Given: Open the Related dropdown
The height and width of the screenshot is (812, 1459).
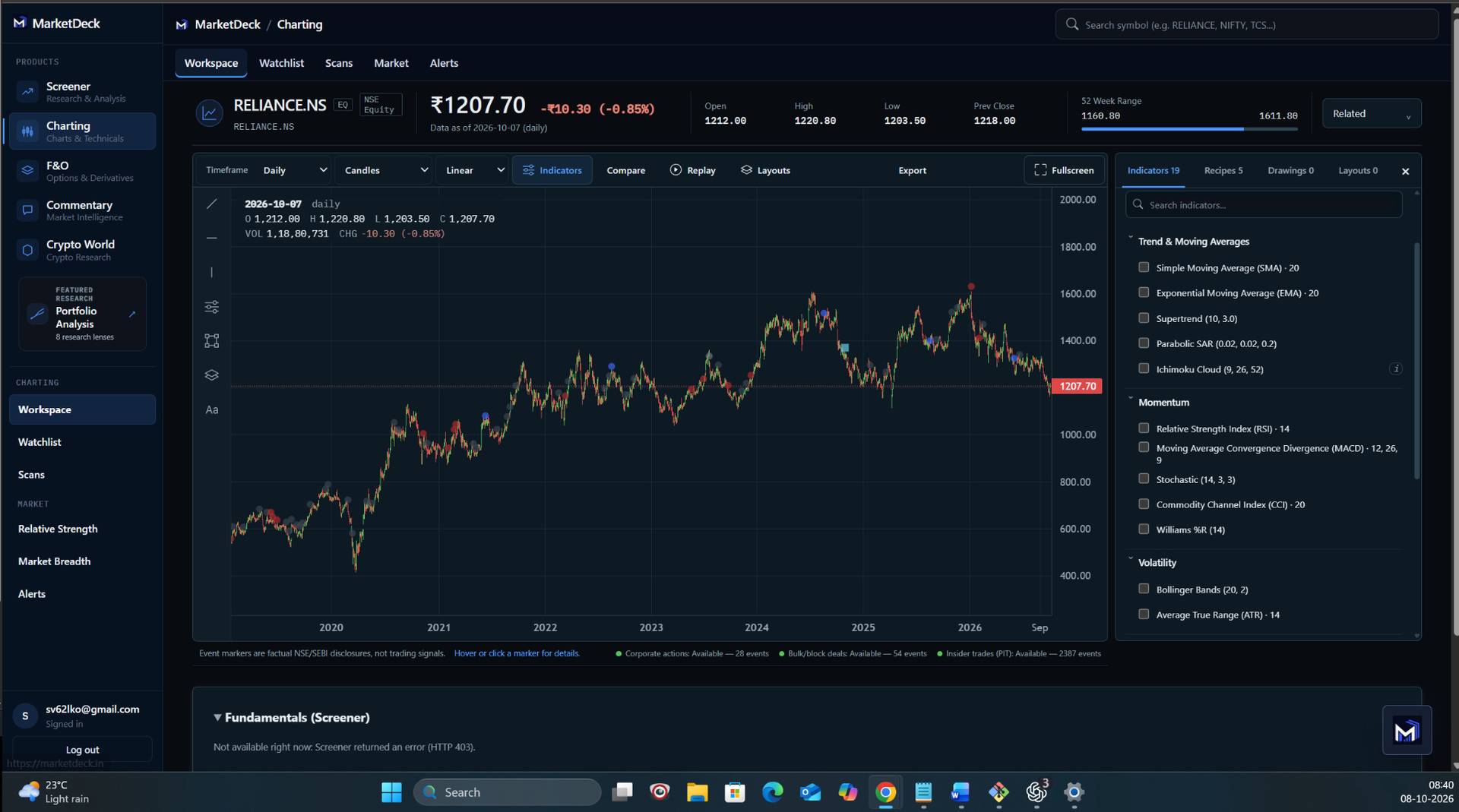Looking at the screenshot, I should (1372, 114).
